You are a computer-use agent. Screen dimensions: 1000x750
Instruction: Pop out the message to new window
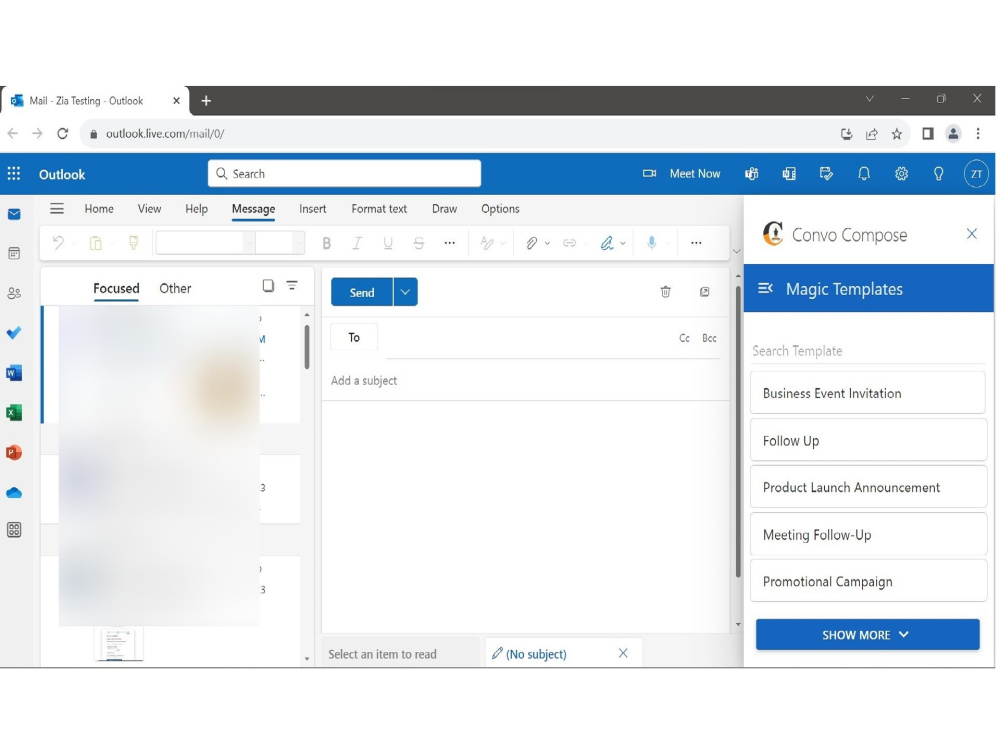coord(704,292)
